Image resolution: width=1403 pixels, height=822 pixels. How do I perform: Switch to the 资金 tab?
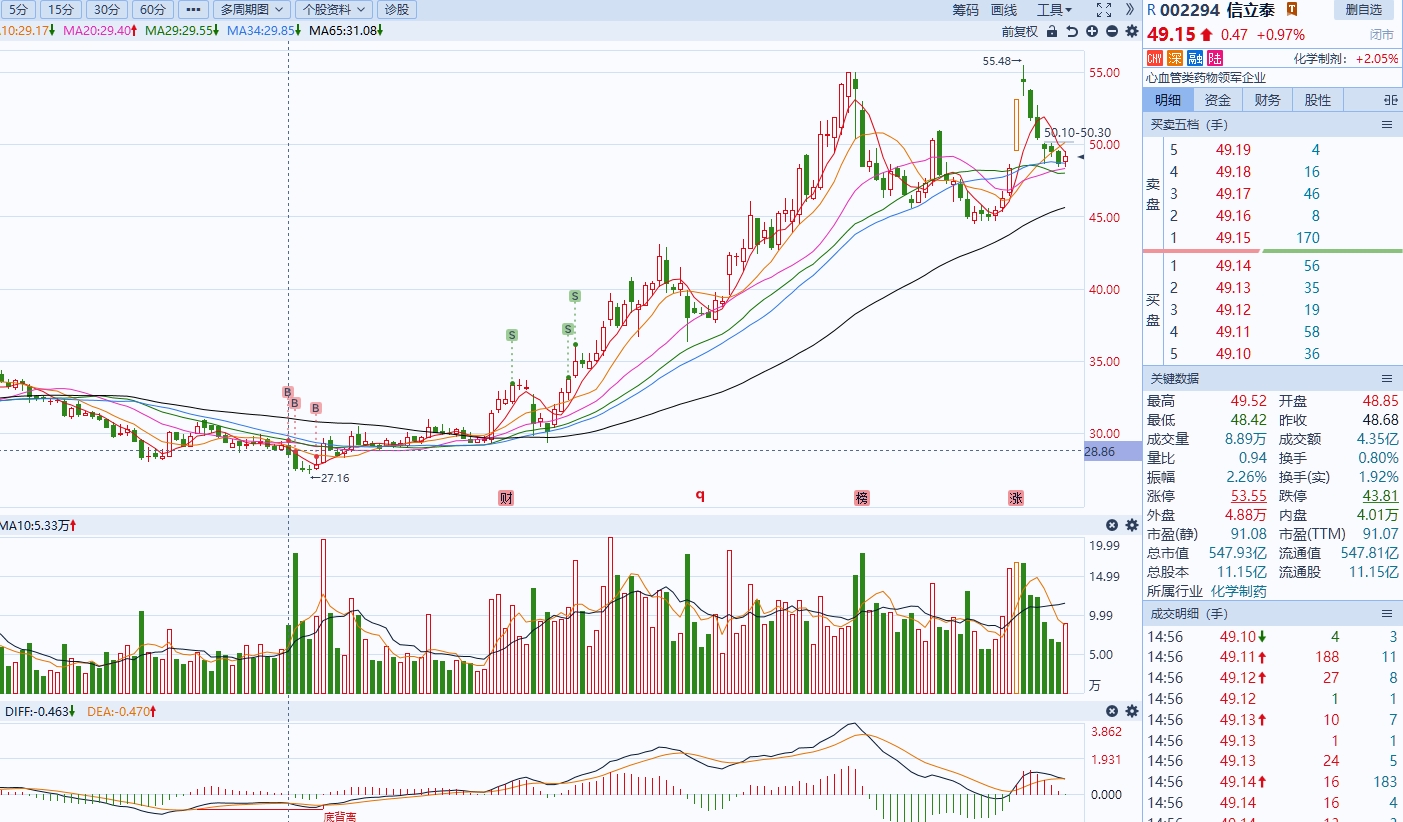click(x=1218, y=100)
